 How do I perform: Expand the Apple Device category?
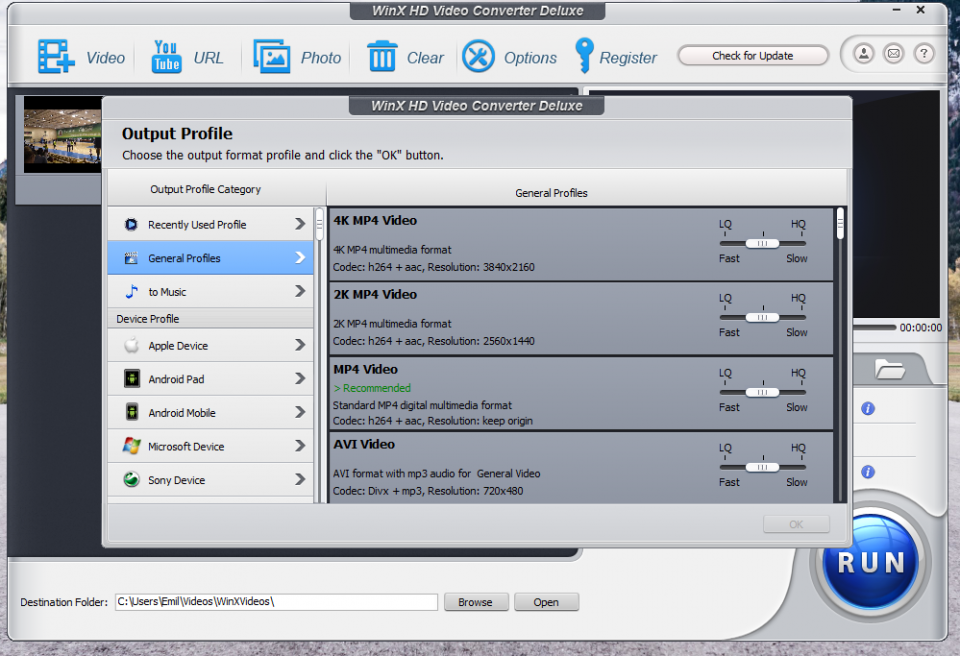pyautogui.click(x=210, y=345)
